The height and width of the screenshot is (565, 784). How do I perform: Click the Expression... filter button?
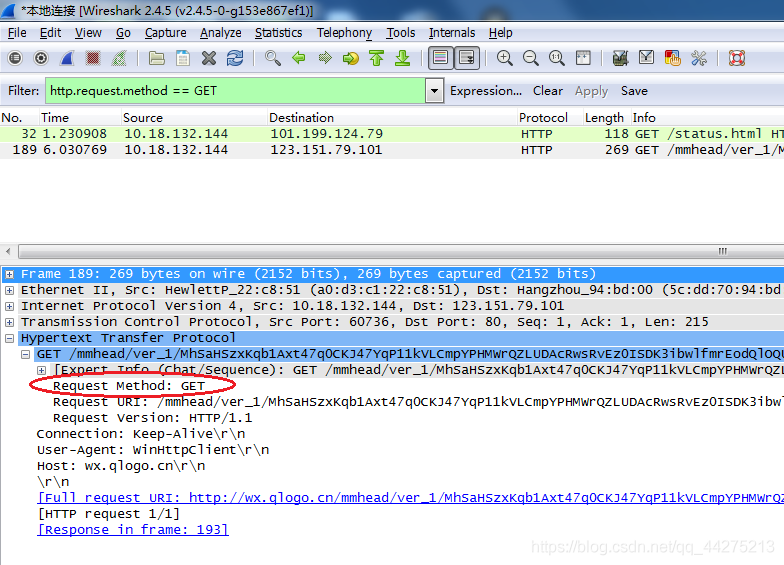point(486,91)
